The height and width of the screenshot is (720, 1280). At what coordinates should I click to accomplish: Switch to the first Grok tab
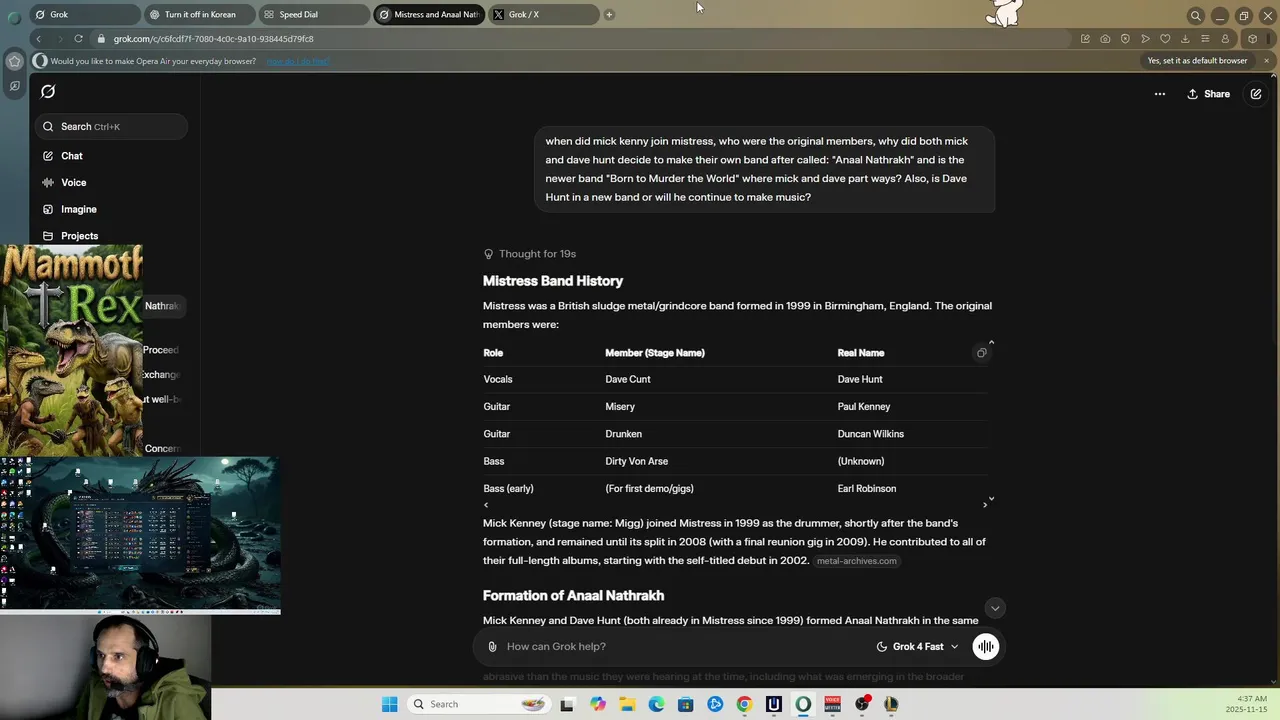click(84, 15)
